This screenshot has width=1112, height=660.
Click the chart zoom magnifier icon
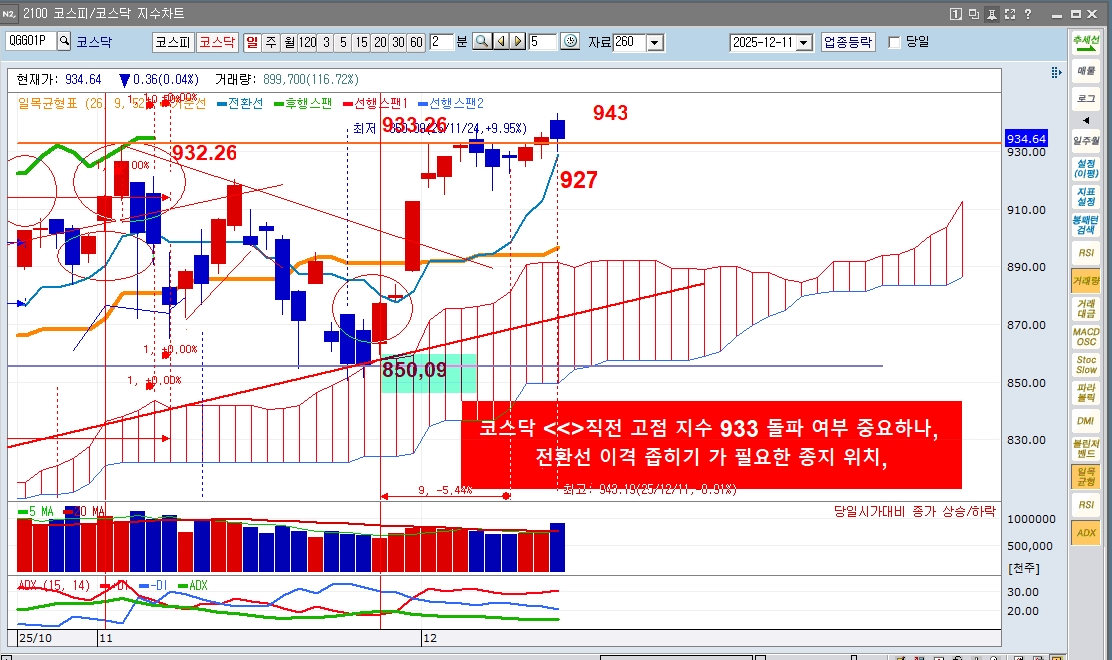click(482, 42)
